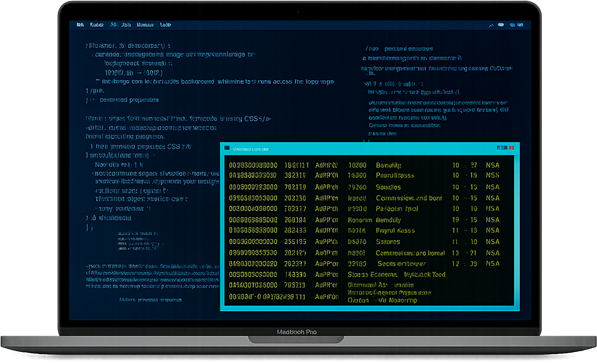Select "NSS" in the terminal table's second row
The width and height of the screenshot is (597, 363).
pos(492,175)
